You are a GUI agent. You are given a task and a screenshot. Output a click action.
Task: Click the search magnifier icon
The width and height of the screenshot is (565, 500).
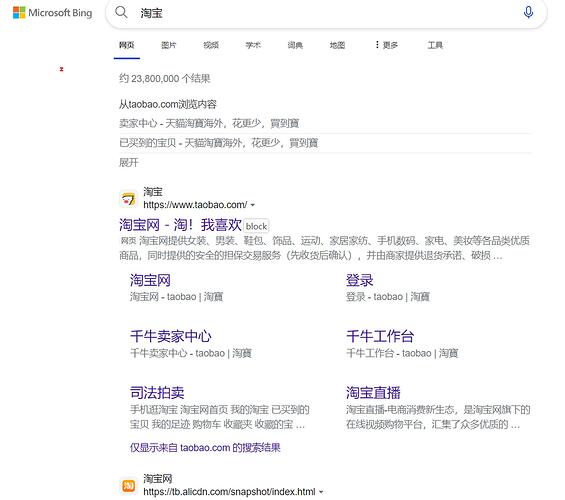[121, 12]
